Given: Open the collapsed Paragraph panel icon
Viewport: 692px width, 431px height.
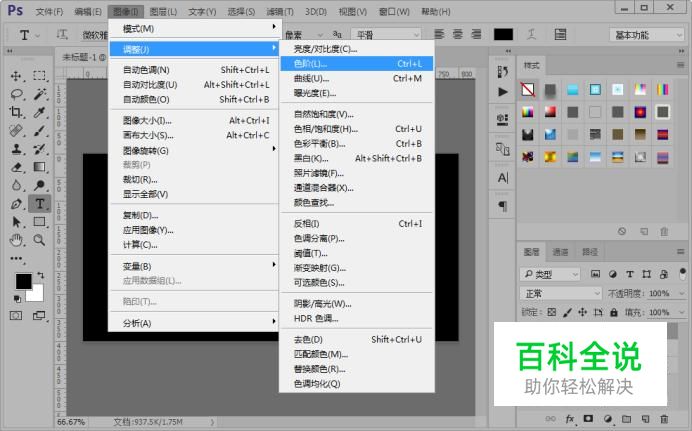Looking at the screenshot, I should pos(503,206).
